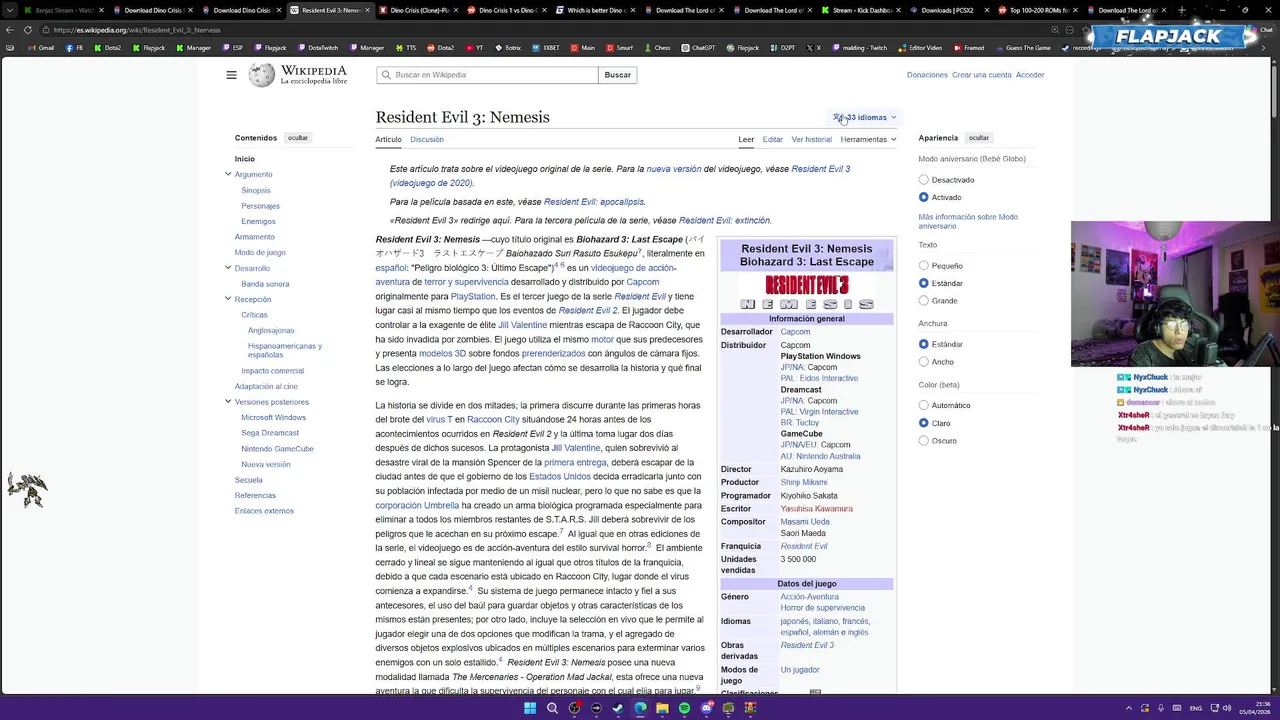Open the 33 idiomas language dropdown

865,117
